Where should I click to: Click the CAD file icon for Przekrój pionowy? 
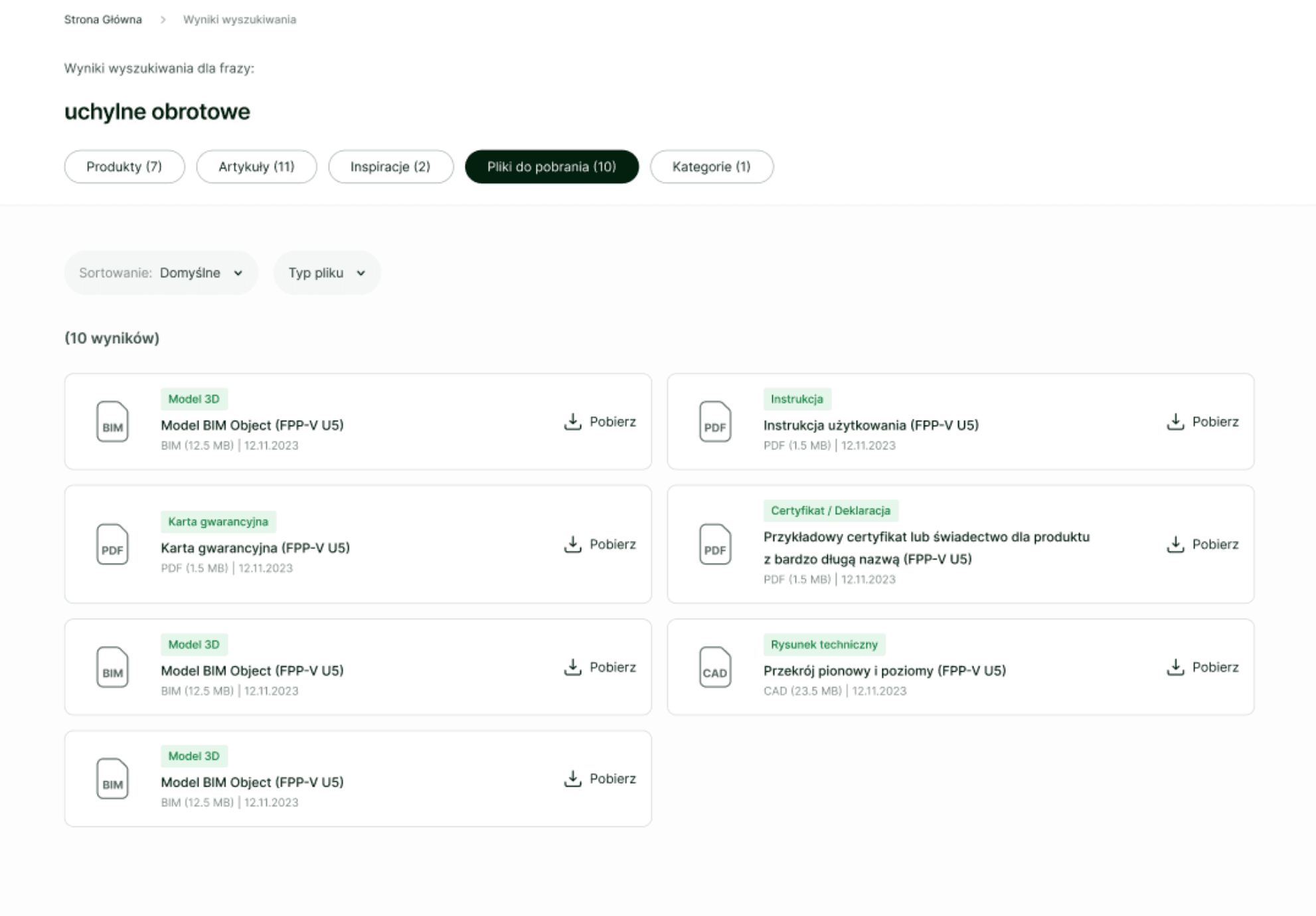tap(715, 667)
